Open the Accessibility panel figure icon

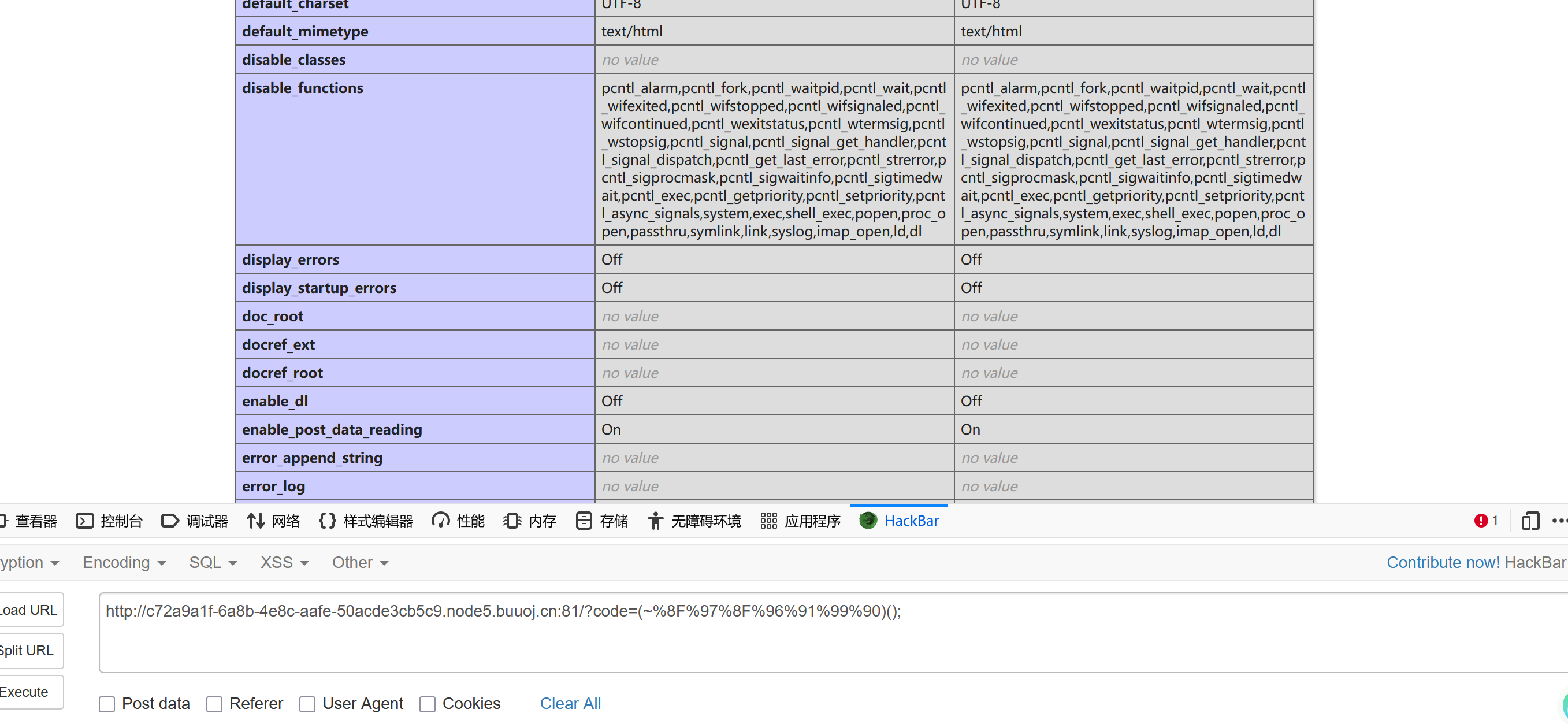coord(655,521)
